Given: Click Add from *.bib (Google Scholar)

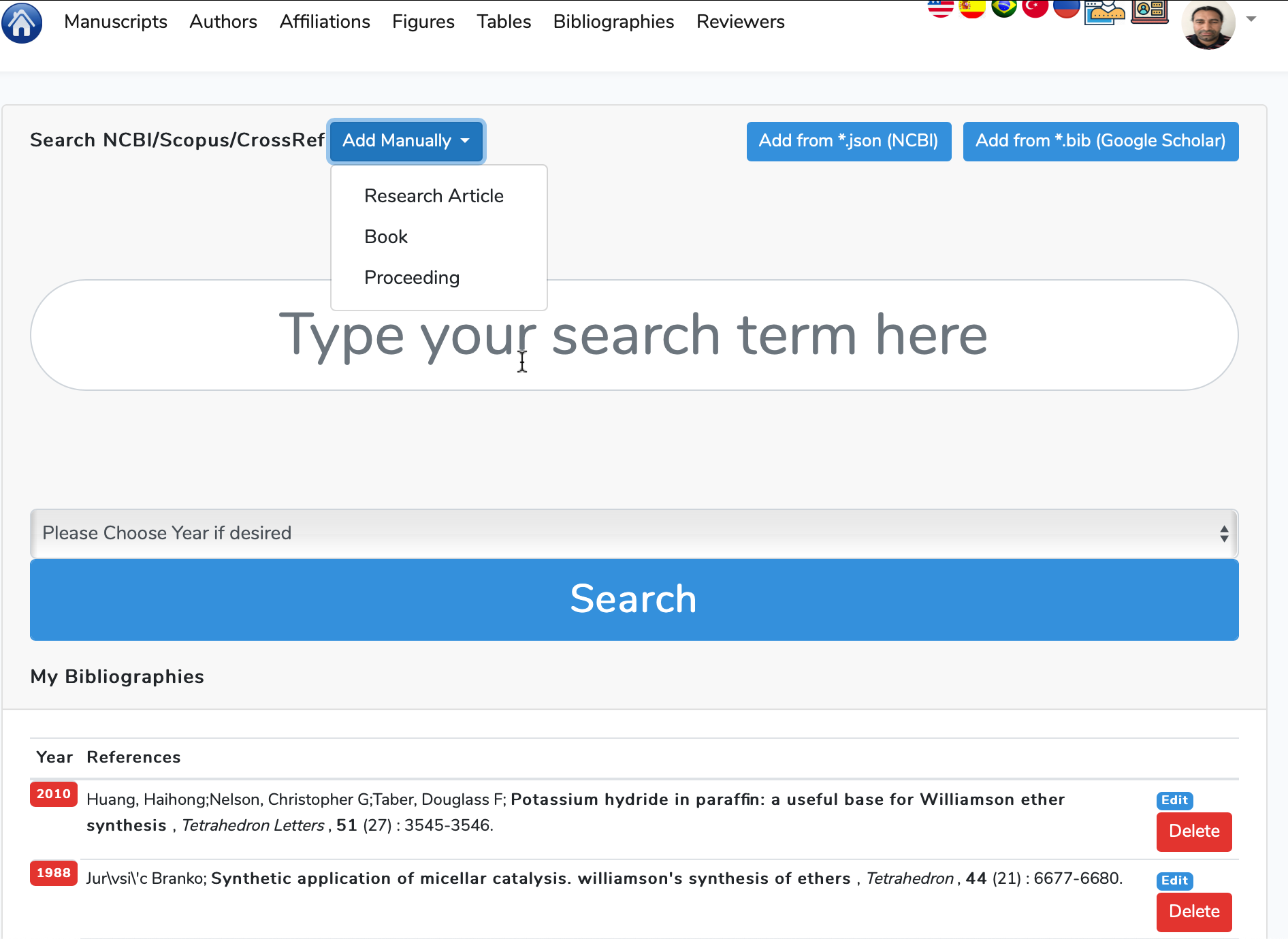Looking at the screenshot, I should tap(1100, 141).
